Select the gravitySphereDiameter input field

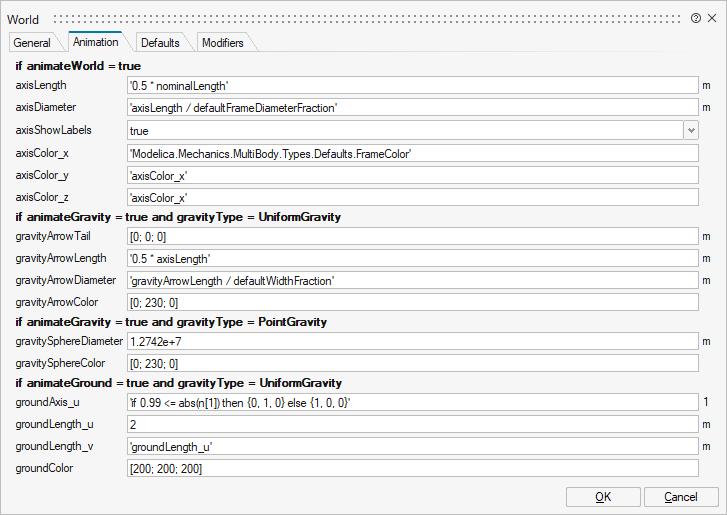(411, 342)
